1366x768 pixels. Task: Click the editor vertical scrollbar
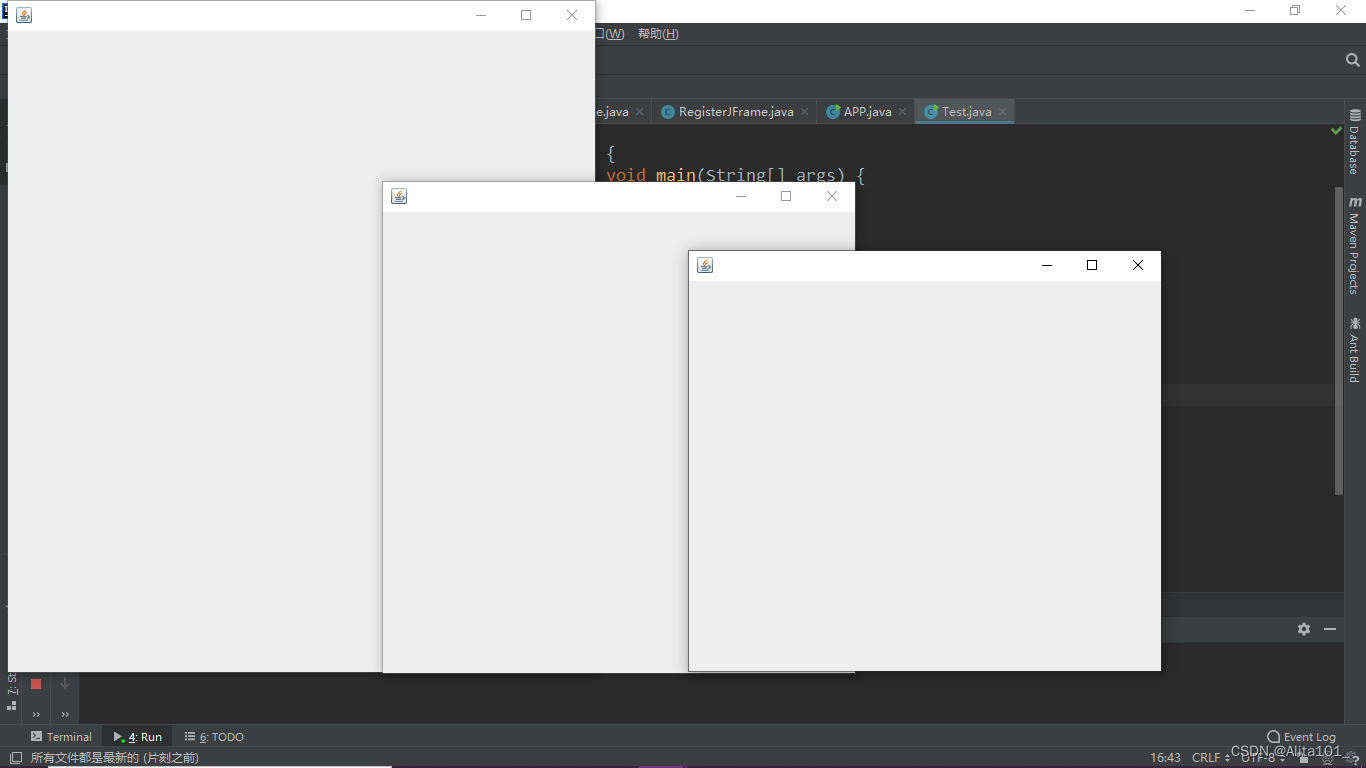[x=1339, y=340]
